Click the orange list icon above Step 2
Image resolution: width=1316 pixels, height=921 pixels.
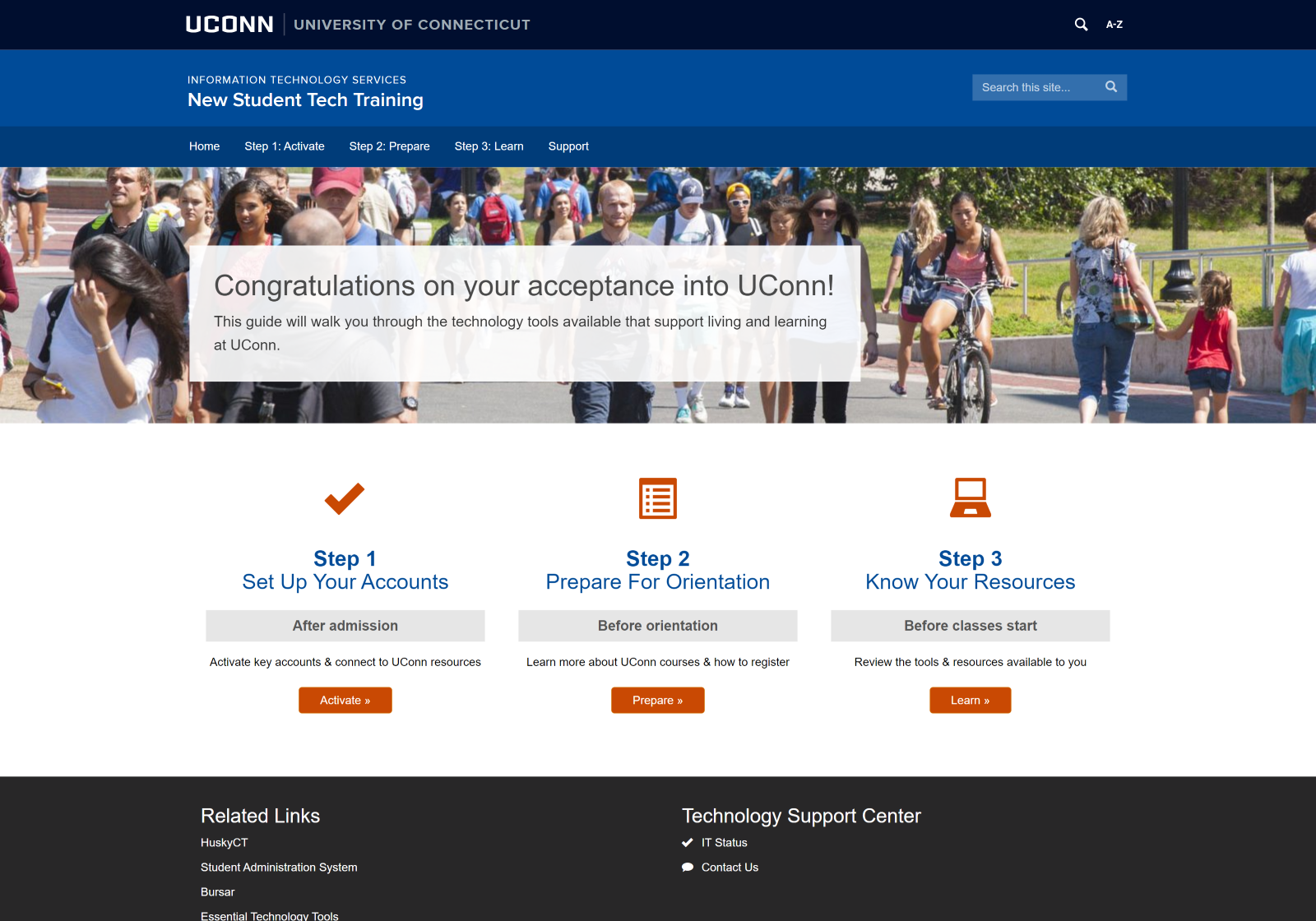pyautogui.click(x=658, y=498)
